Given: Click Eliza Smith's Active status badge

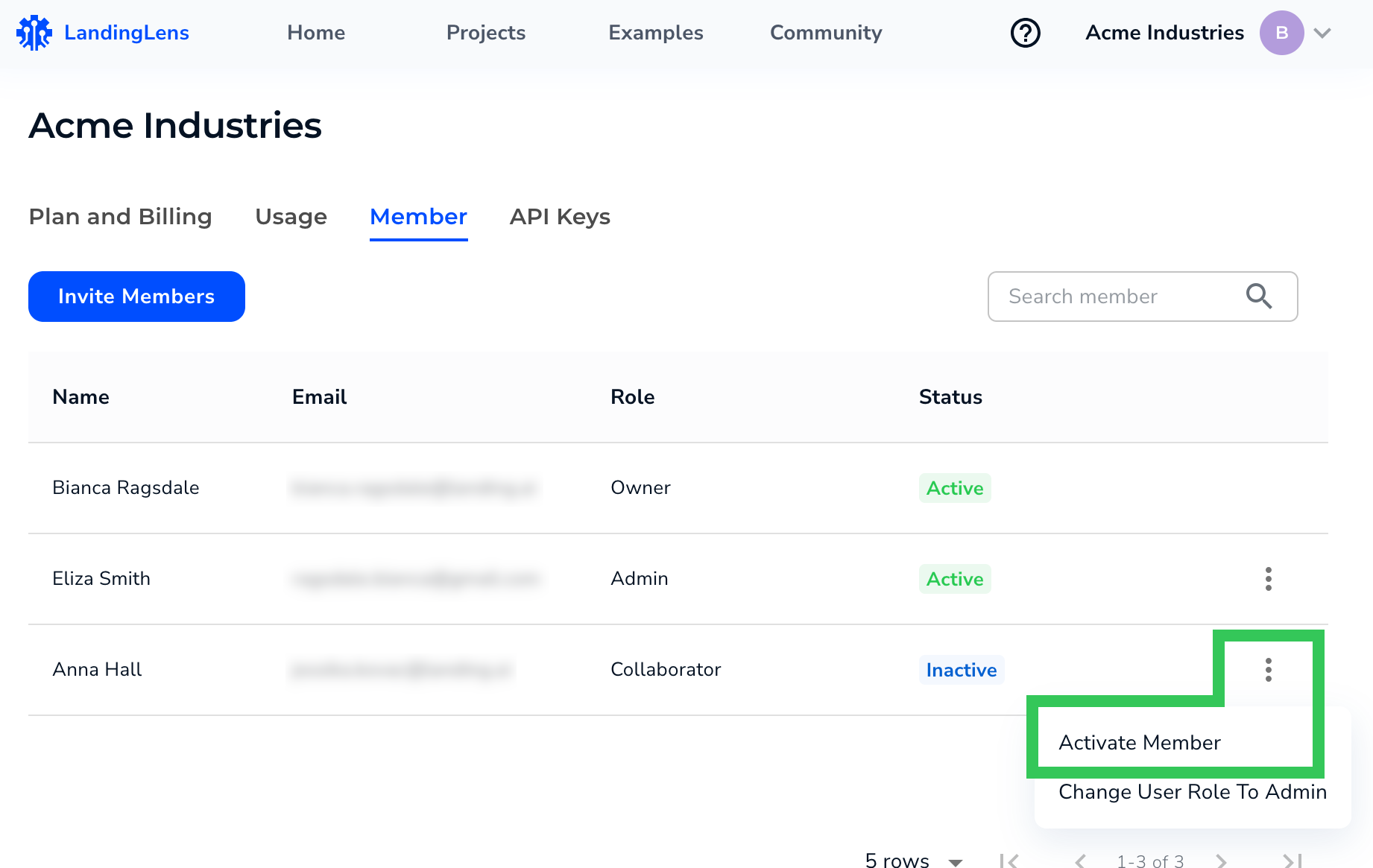Looking at the screenshot, I should [x=955, y=579].
